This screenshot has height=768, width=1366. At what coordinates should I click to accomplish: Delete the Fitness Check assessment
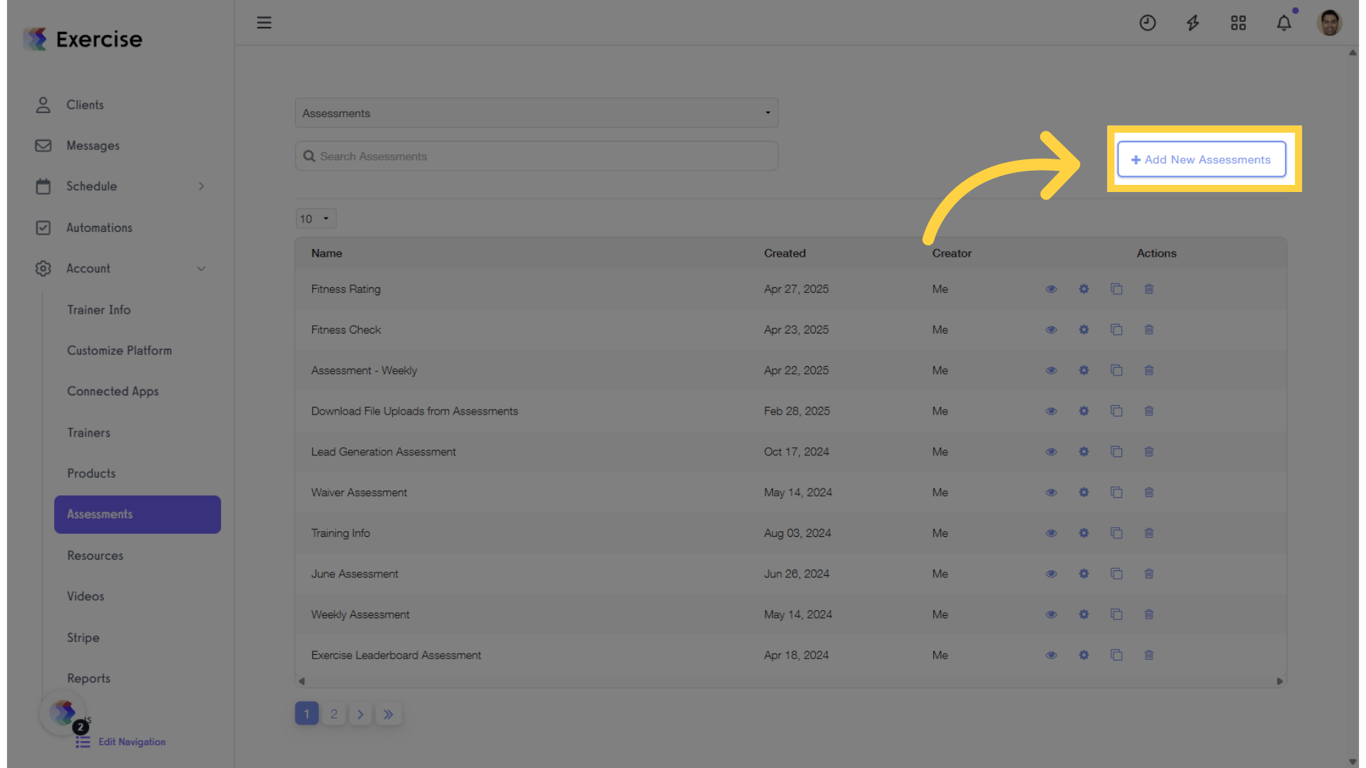pos(1149,330)
